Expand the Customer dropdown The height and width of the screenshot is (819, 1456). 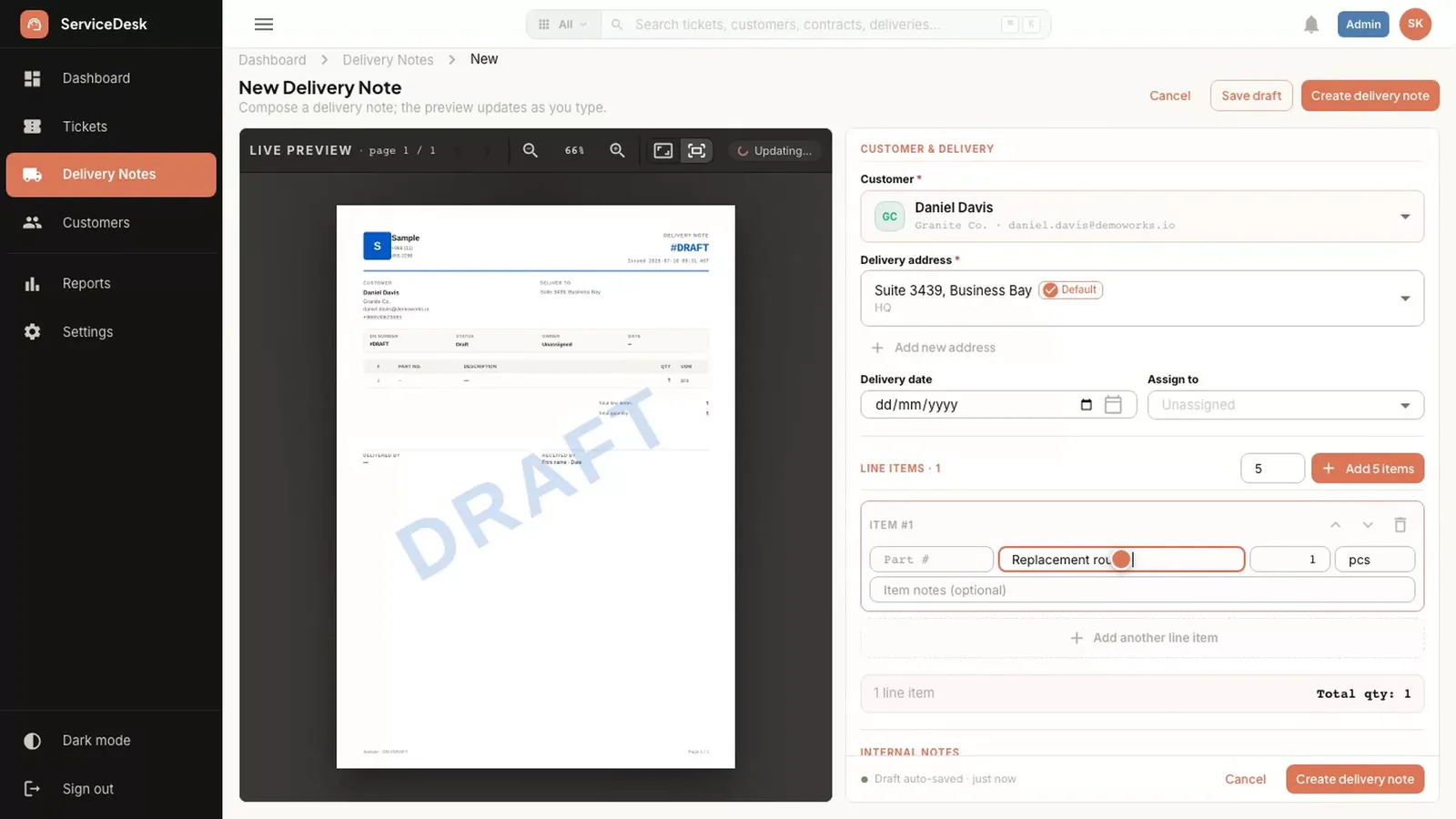click(x=1405, y=217)
